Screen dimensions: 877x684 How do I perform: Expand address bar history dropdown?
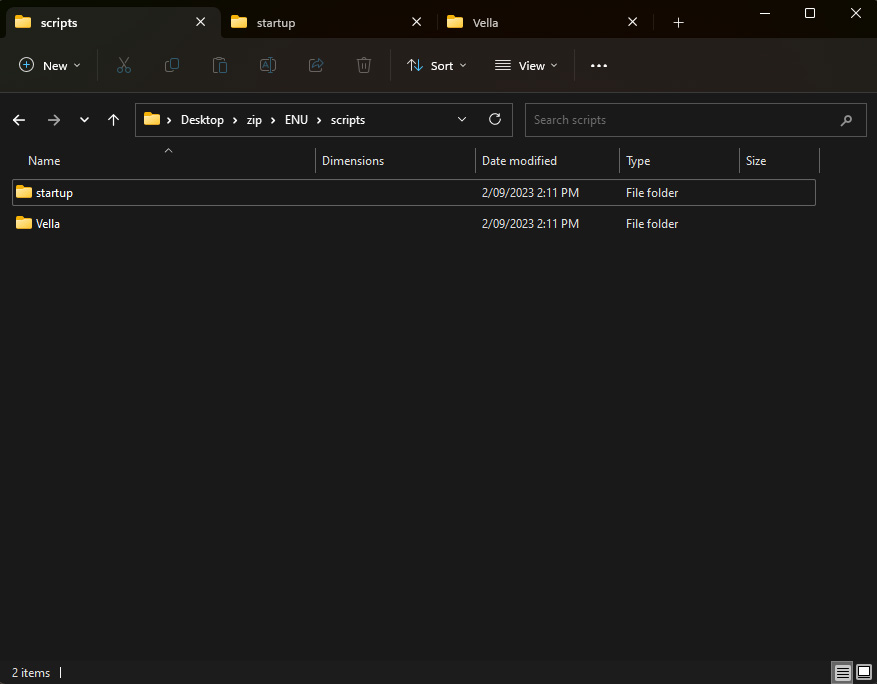click(462, 119)
